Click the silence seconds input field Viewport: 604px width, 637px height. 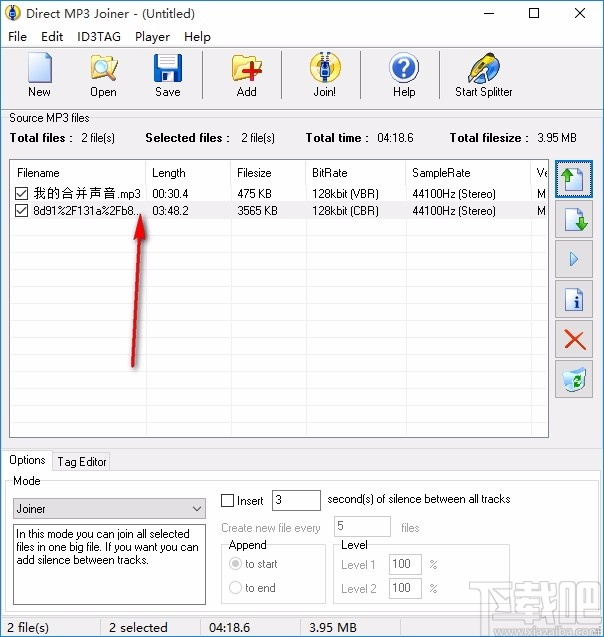[x=296, y=500]
